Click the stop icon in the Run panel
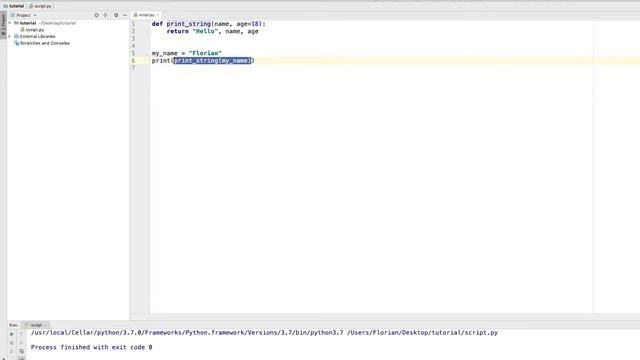Viewport: 640px width, 360px height. [x=11, y=343]
